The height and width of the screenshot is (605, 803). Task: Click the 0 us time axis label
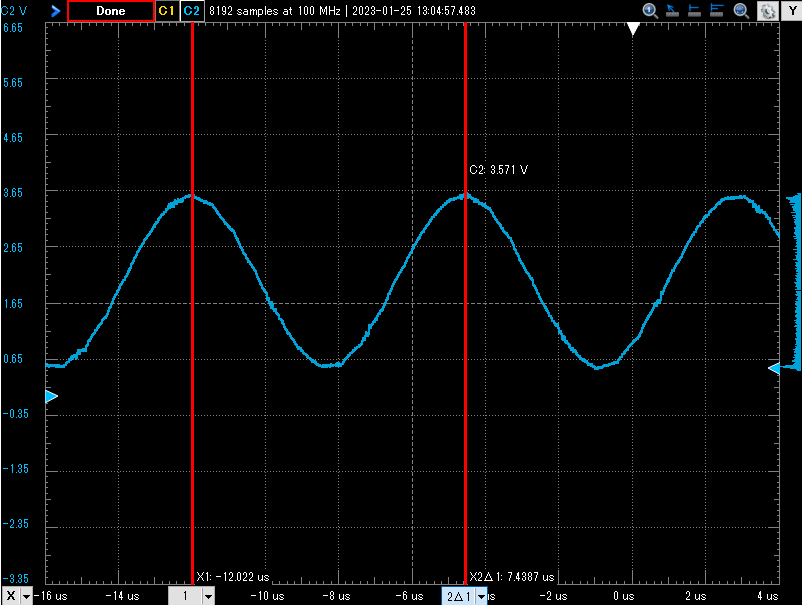tap(624, 596)
